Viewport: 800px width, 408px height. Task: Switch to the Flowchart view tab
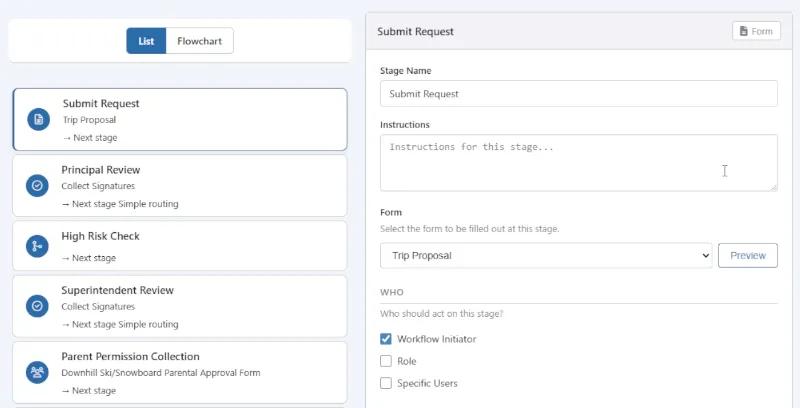click(x=199, y=41)
